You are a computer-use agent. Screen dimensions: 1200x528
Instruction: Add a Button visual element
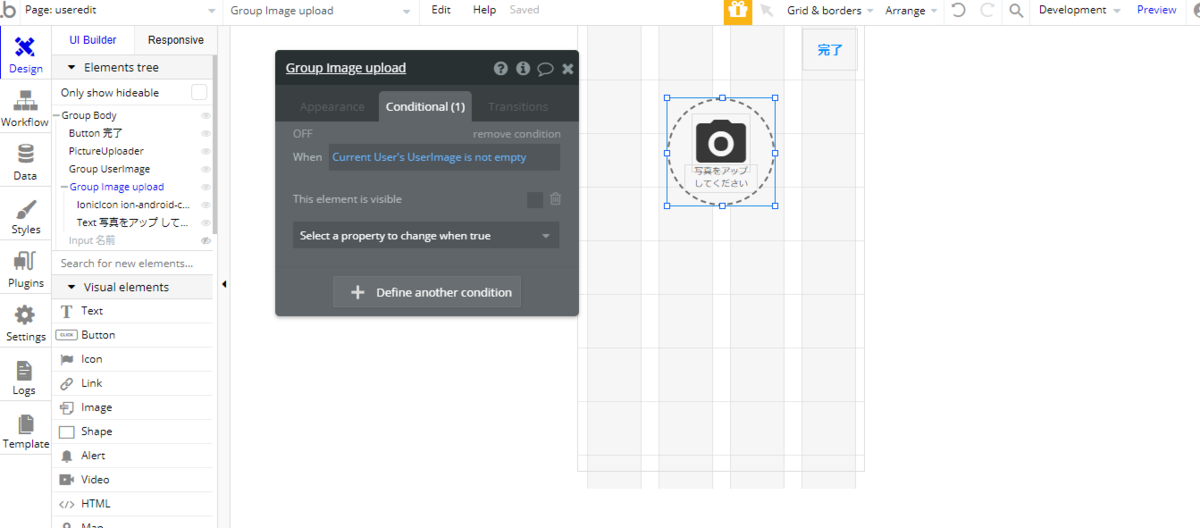pyautogui.click(x=133, y=335)
